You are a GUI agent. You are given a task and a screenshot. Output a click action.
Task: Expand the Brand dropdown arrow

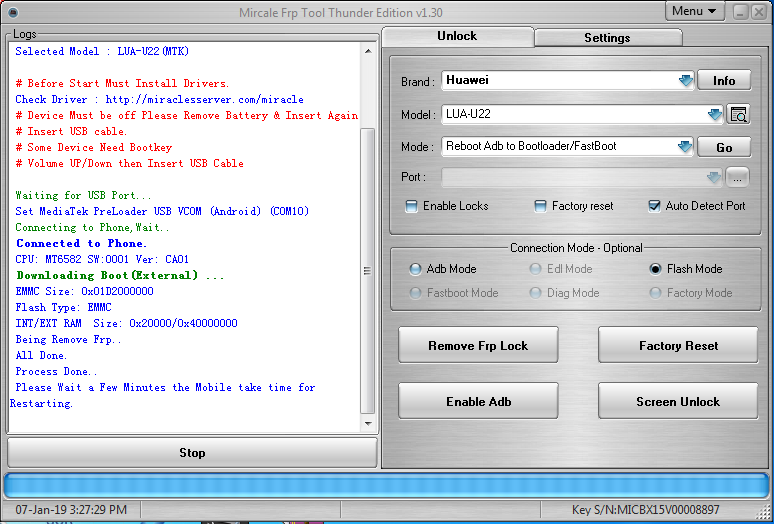tap(686, 80)
